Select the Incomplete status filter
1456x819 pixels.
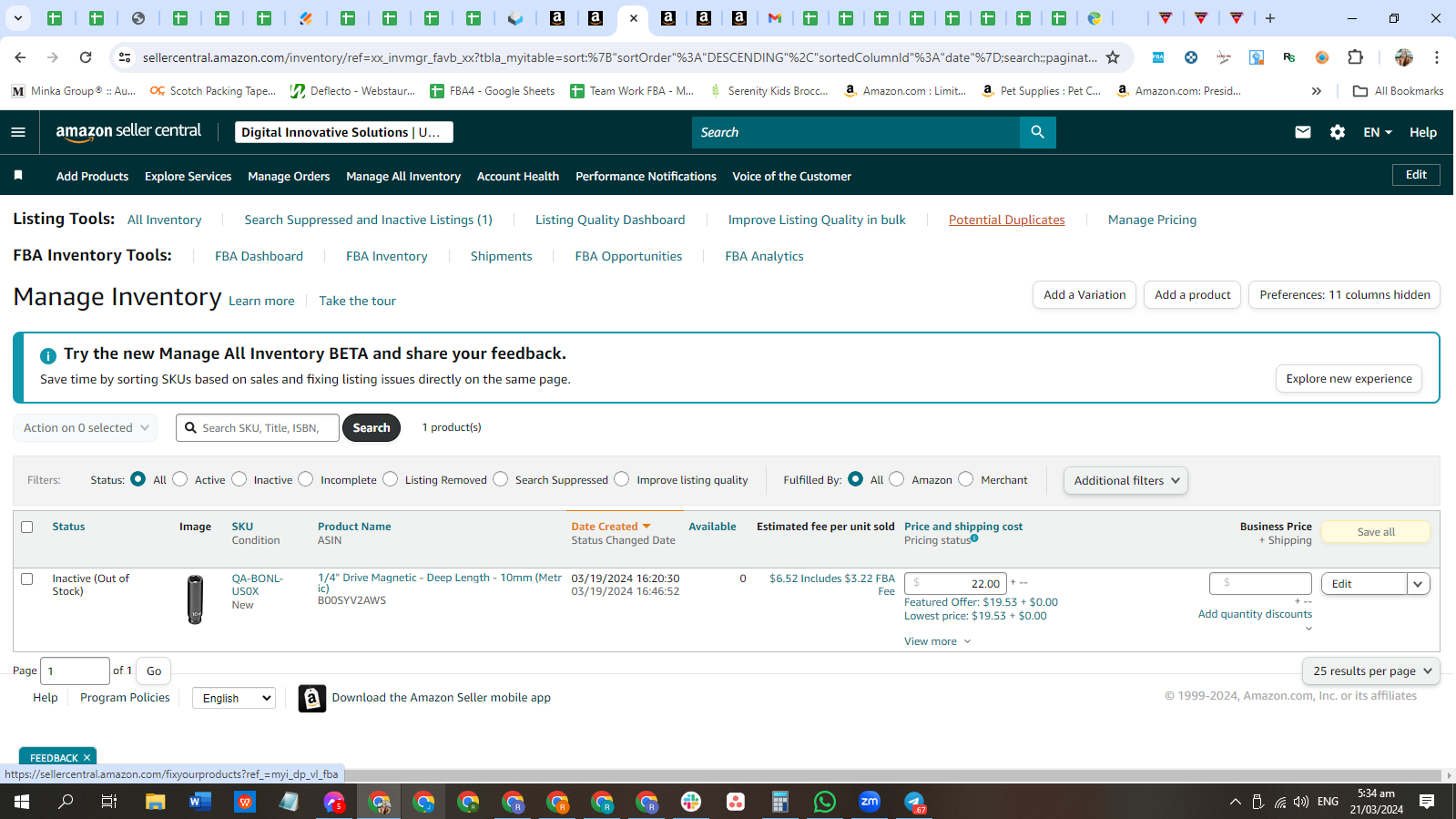306,479
